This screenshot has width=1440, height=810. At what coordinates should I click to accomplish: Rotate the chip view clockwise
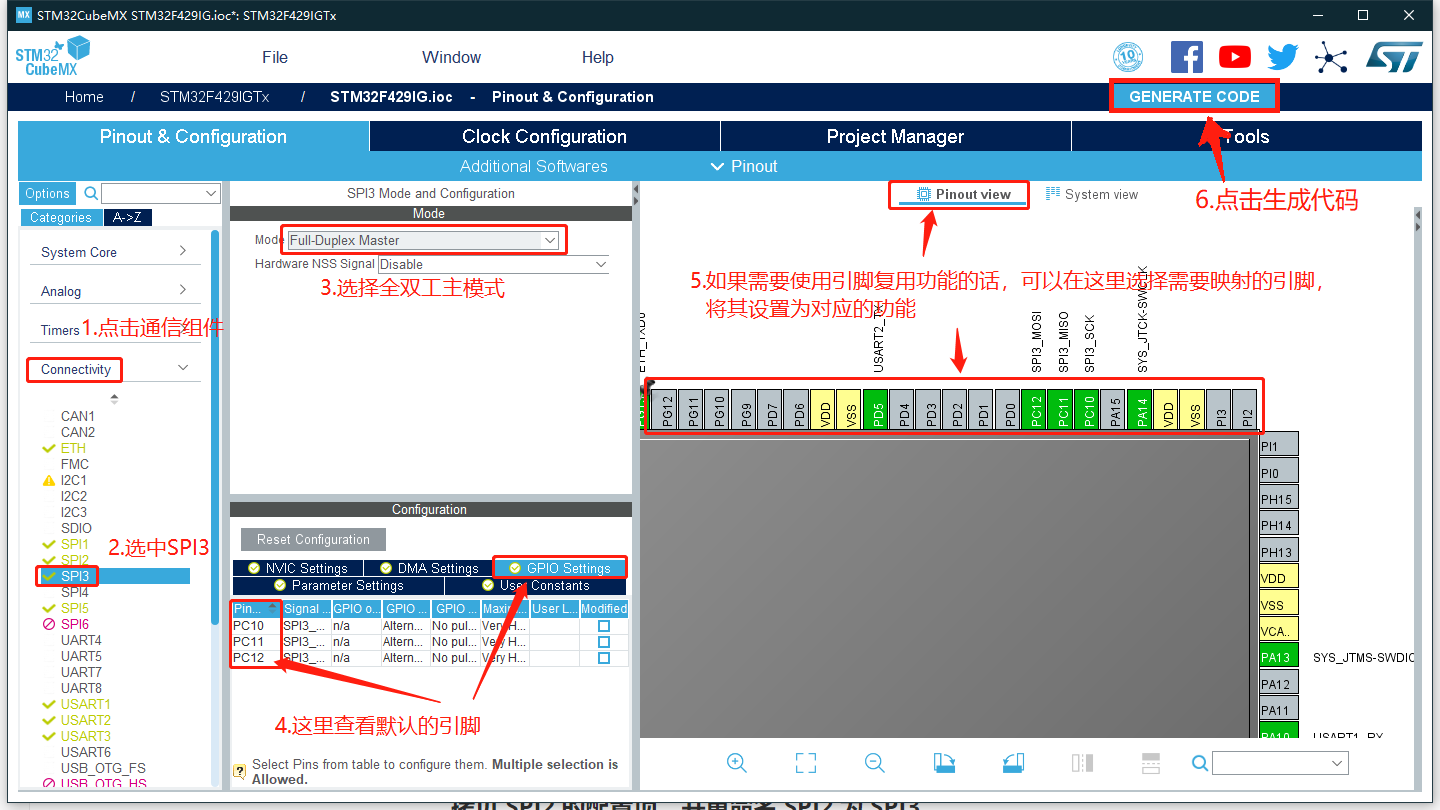[944, 763]
